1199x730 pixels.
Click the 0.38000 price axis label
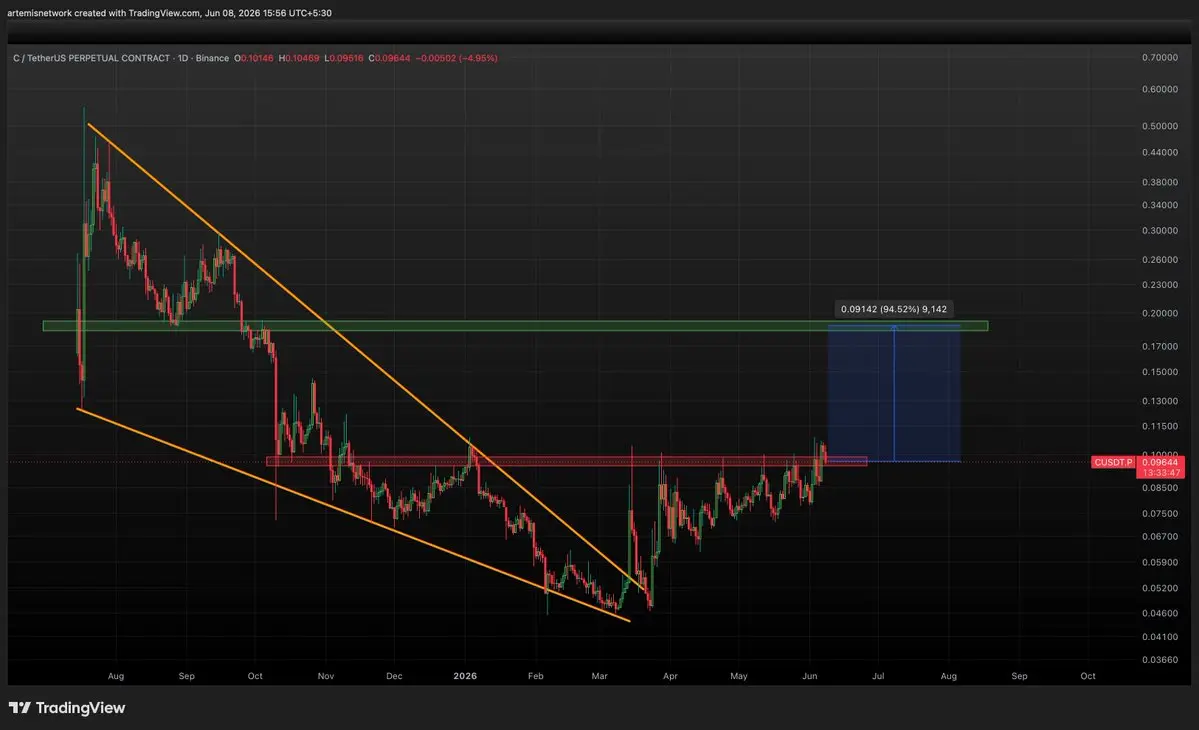tap(1159, 183)
